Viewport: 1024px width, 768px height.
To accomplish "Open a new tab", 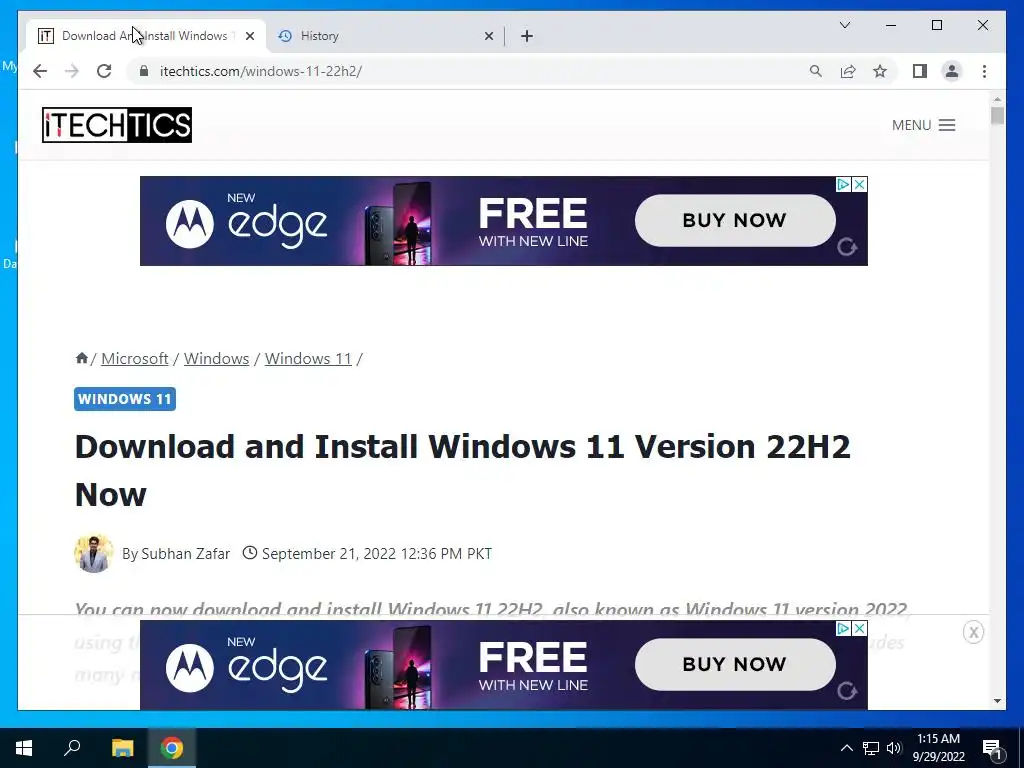I will (x=527, y=36).
